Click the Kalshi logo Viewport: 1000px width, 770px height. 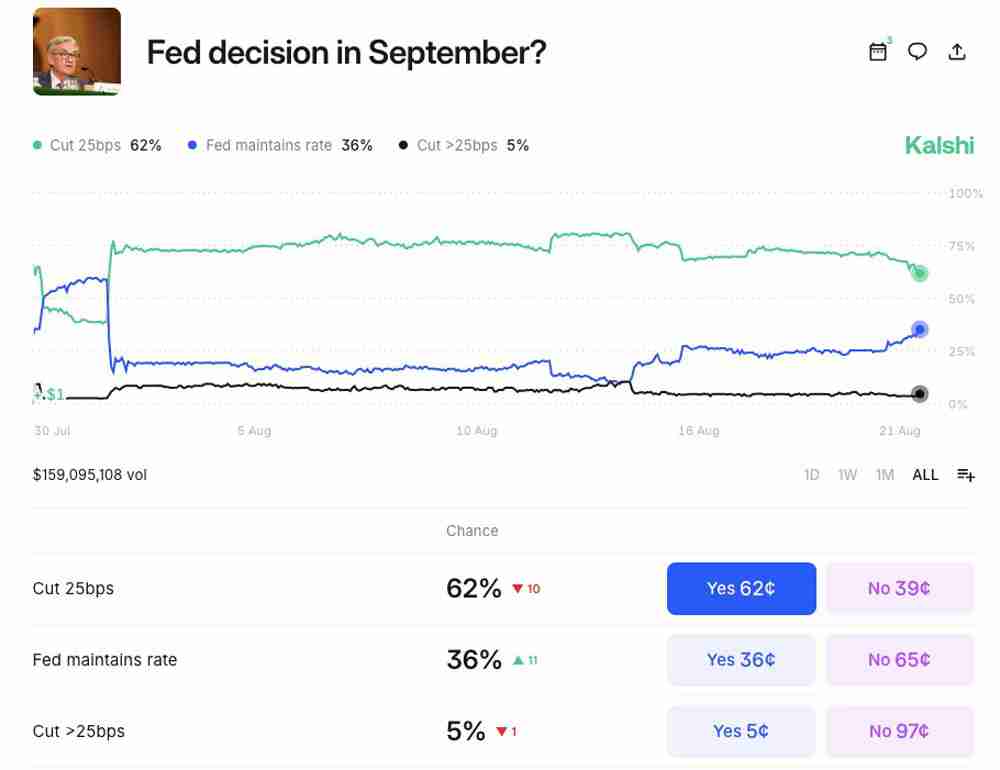pyautogui.click(x=939, y=145)
